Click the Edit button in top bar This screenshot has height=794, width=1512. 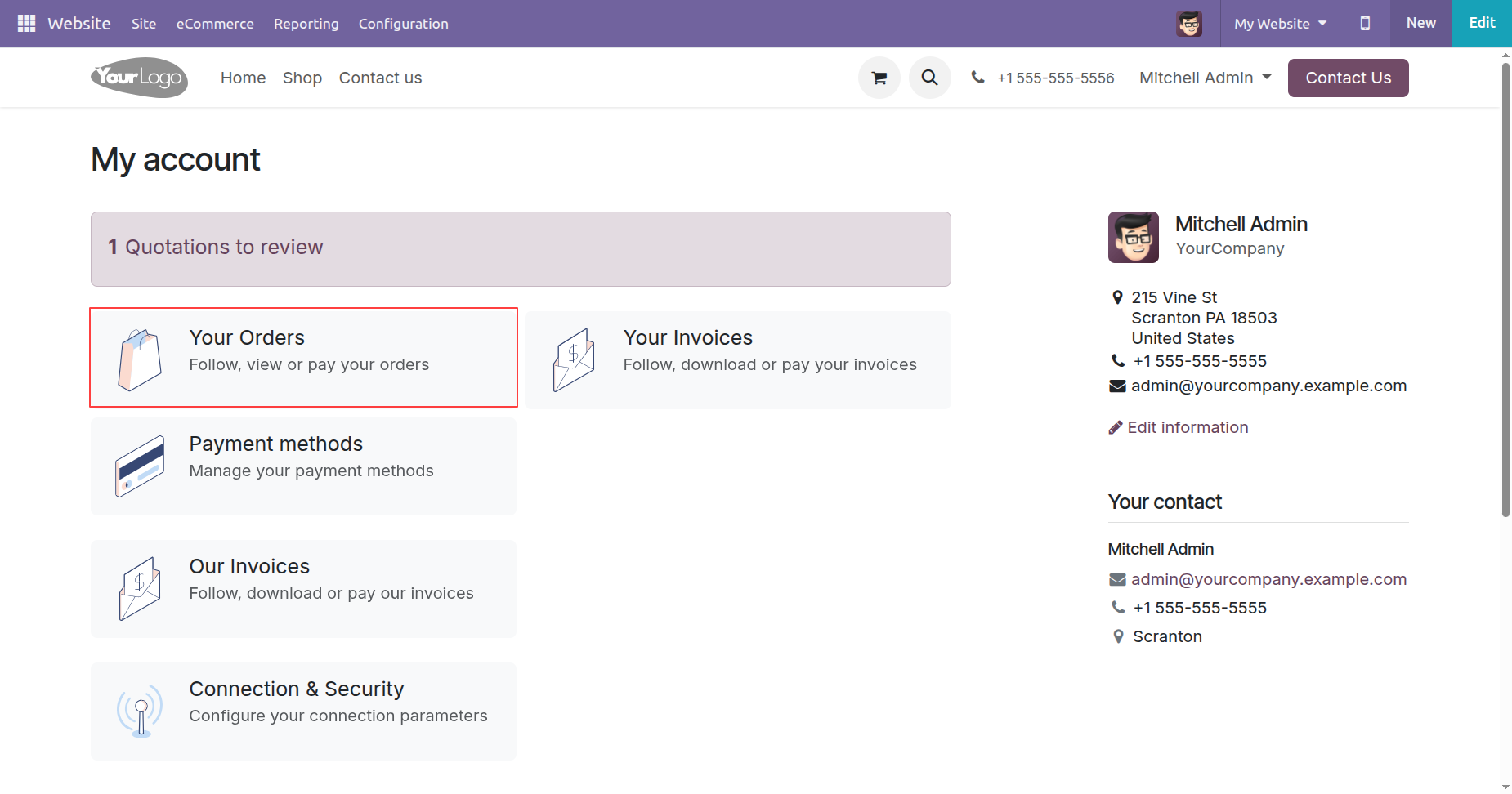[x=1481, y=23]
